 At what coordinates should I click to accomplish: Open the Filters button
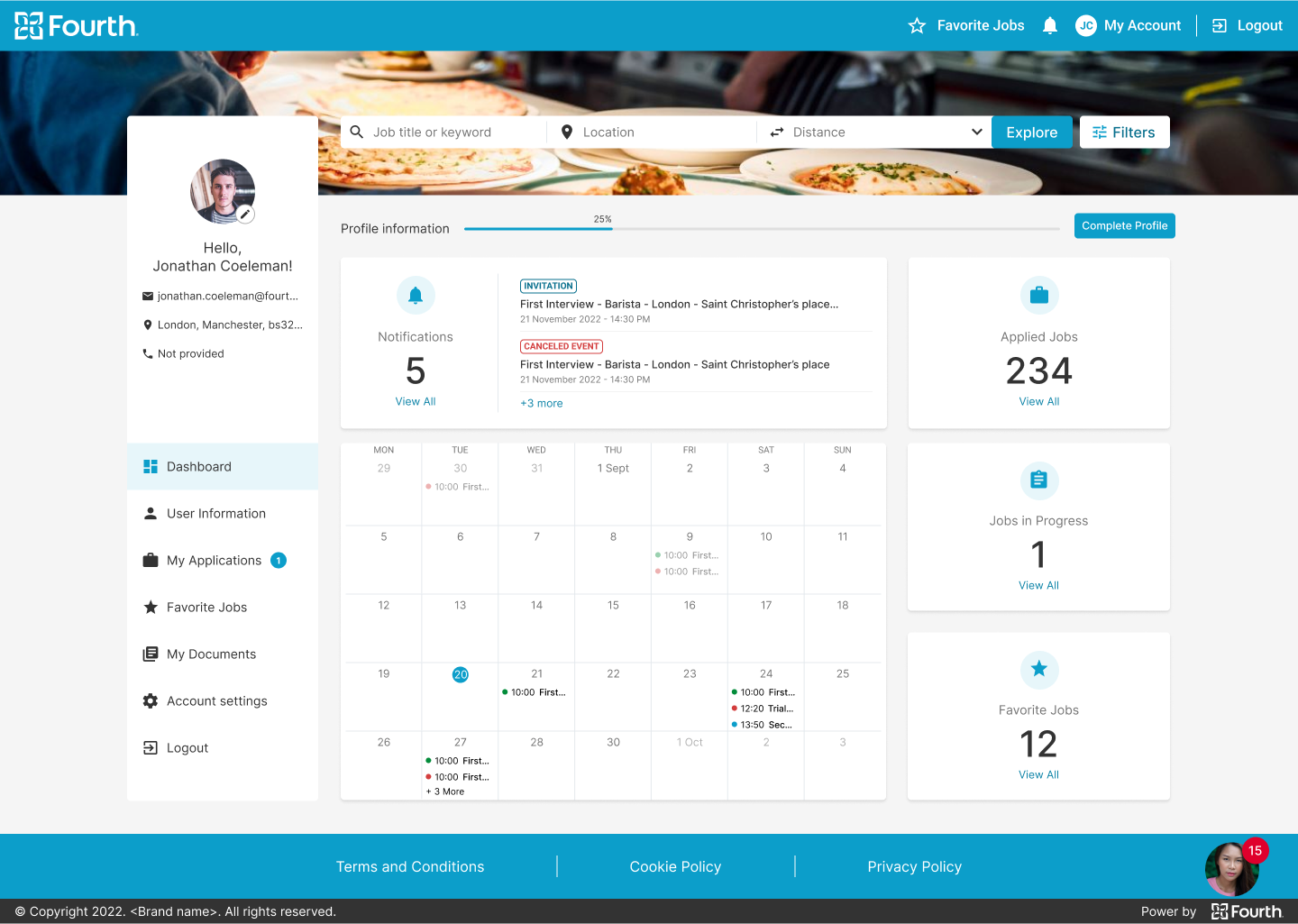pyautogui.click(x=1124, y=133)
